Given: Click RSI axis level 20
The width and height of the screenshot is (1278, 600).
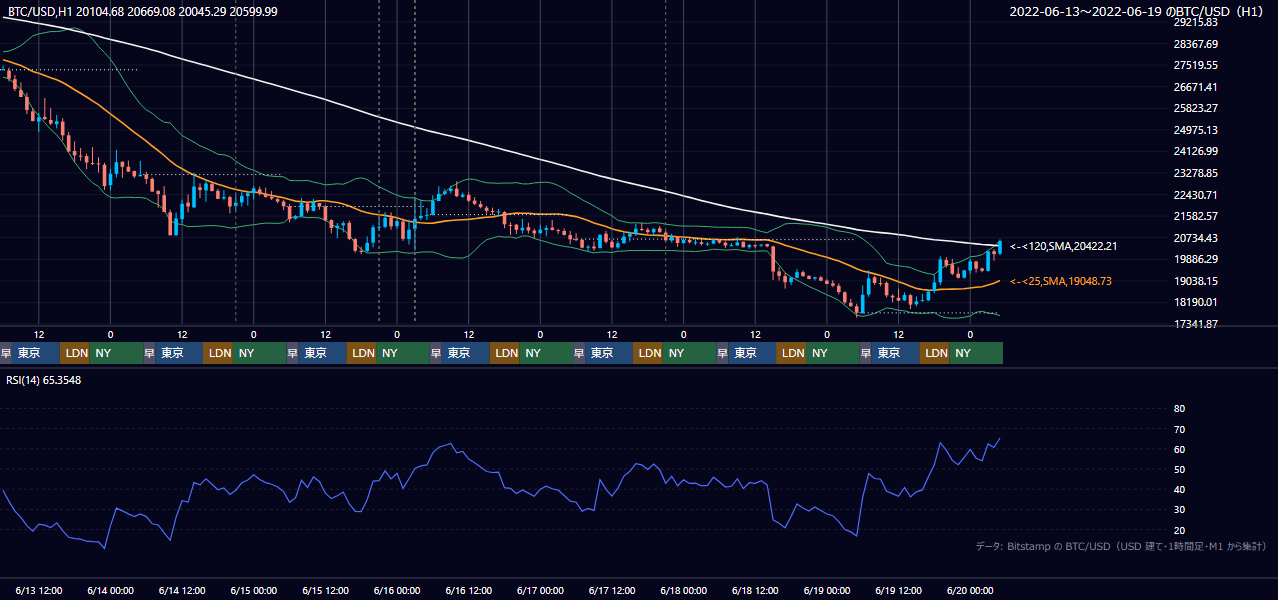Looking at the screenshot, I should tap(1179, 530).
